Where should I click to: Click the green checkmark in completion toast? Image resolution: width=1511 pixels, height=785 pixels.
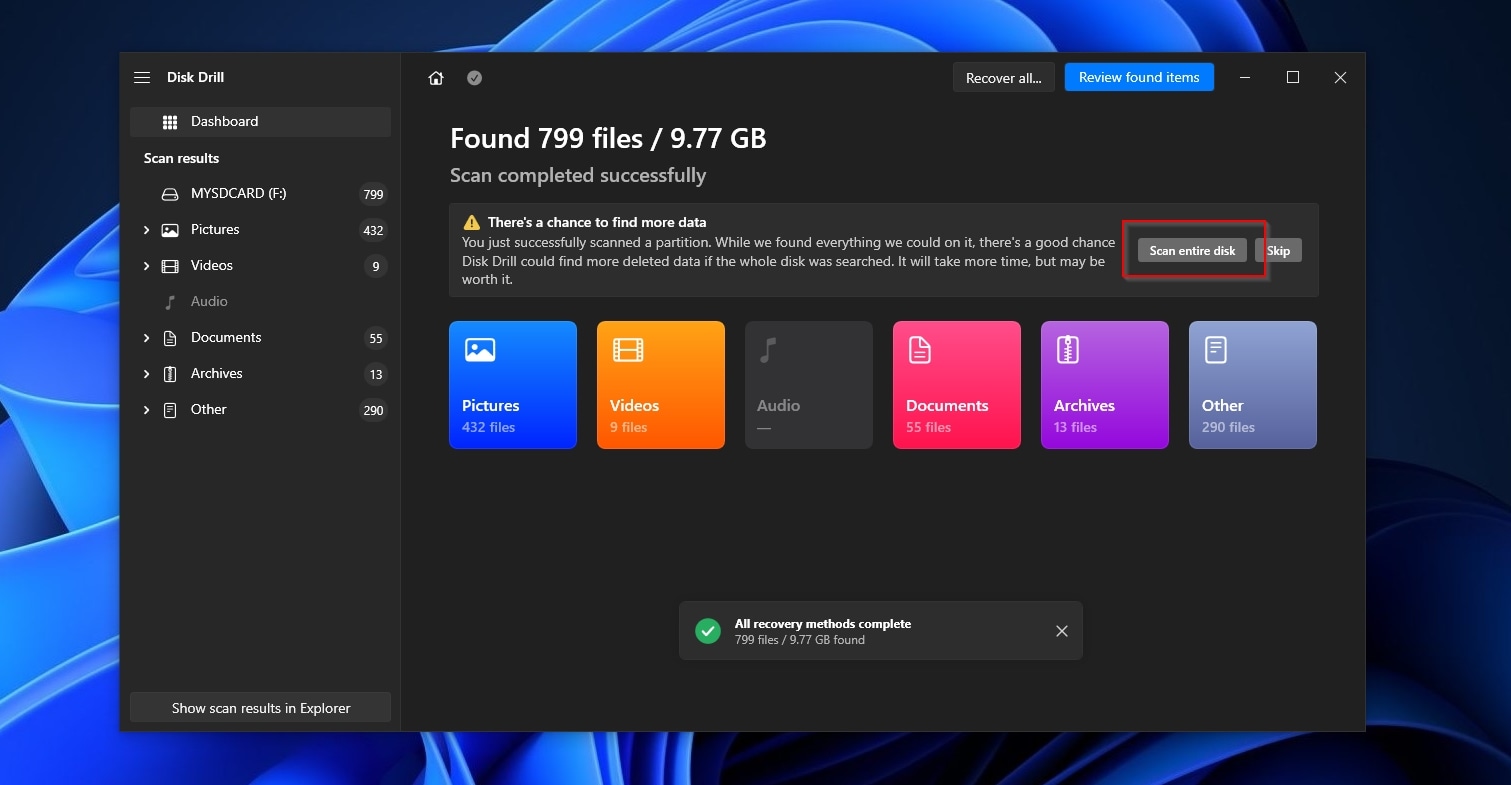[x=708, y=631]
